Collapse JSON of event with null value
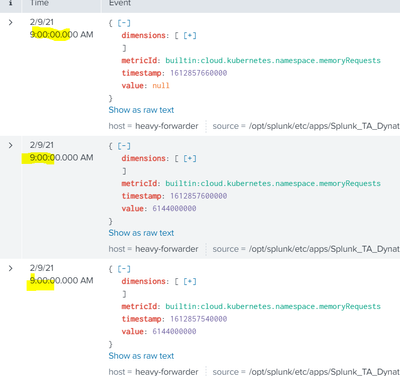 tap(124, 23)
